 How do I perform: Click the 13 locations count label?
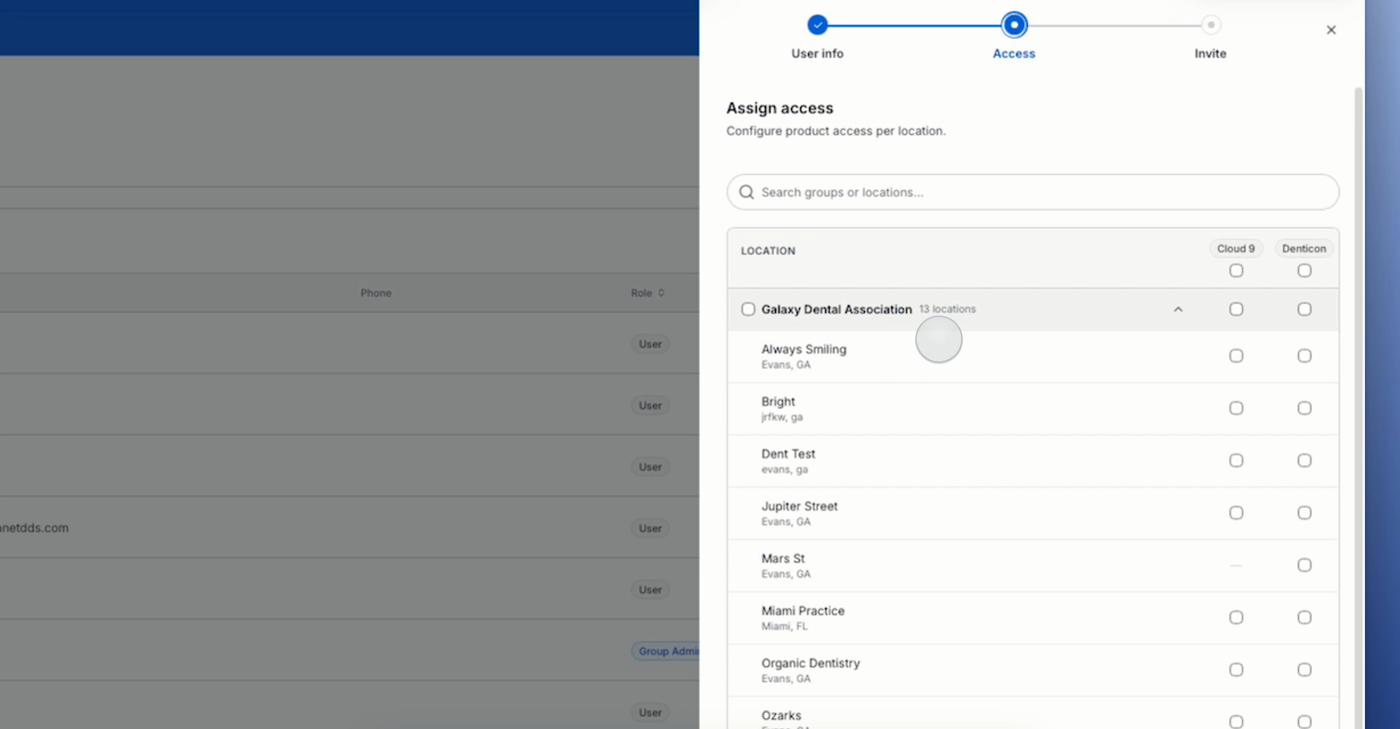click(947, 309)
